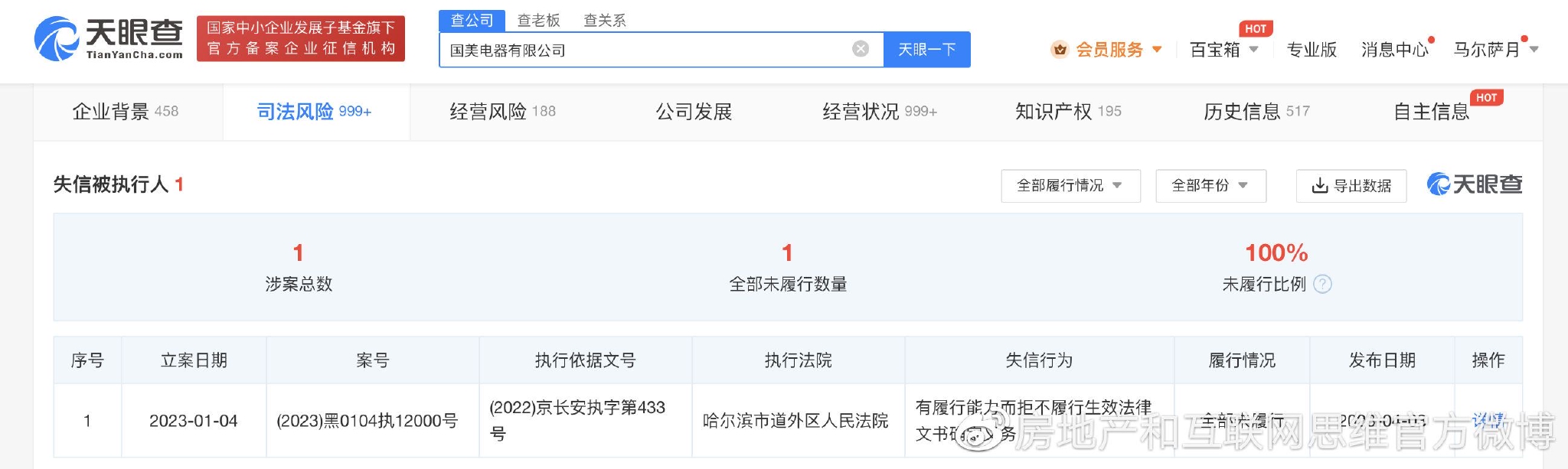Click the 全部未履行数量 statistic

788,267
